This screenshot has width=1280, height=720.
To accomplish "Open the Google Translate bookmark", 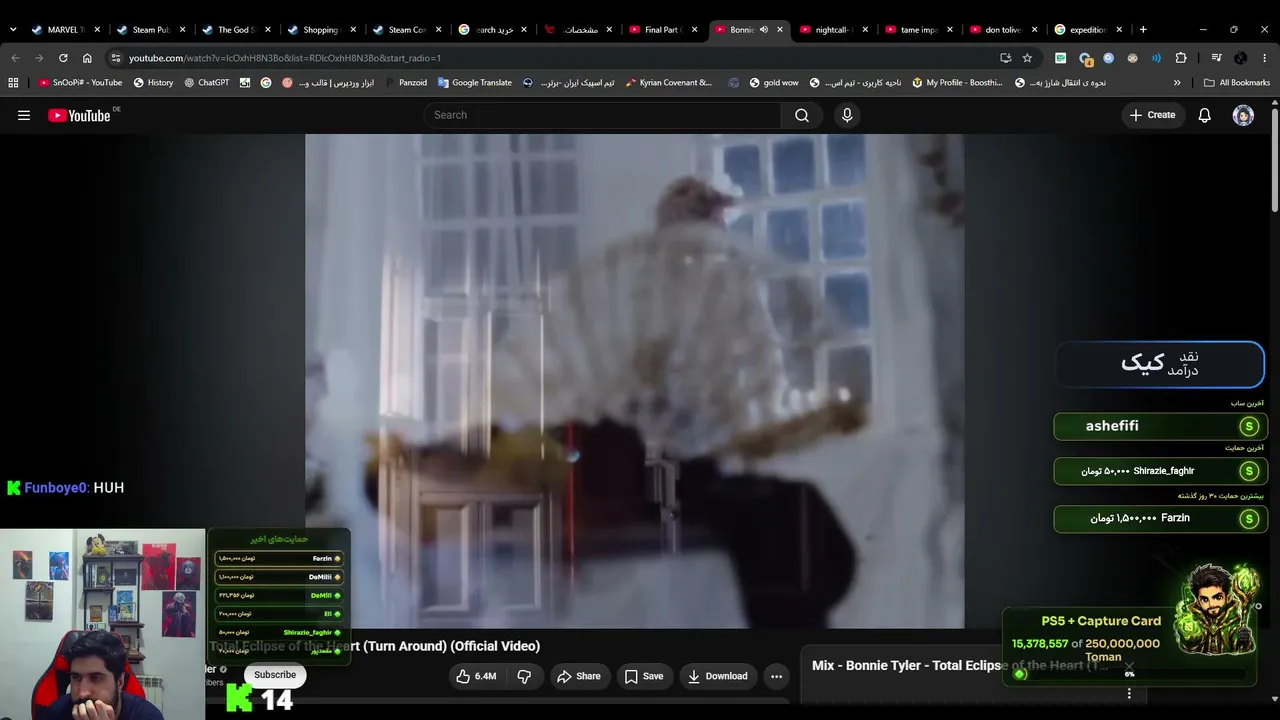I will [475, 83].
